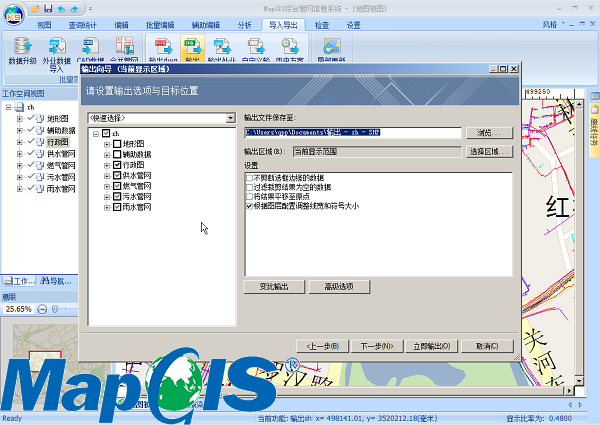Click the 外业数据导入 import icon

pos(57,46)
